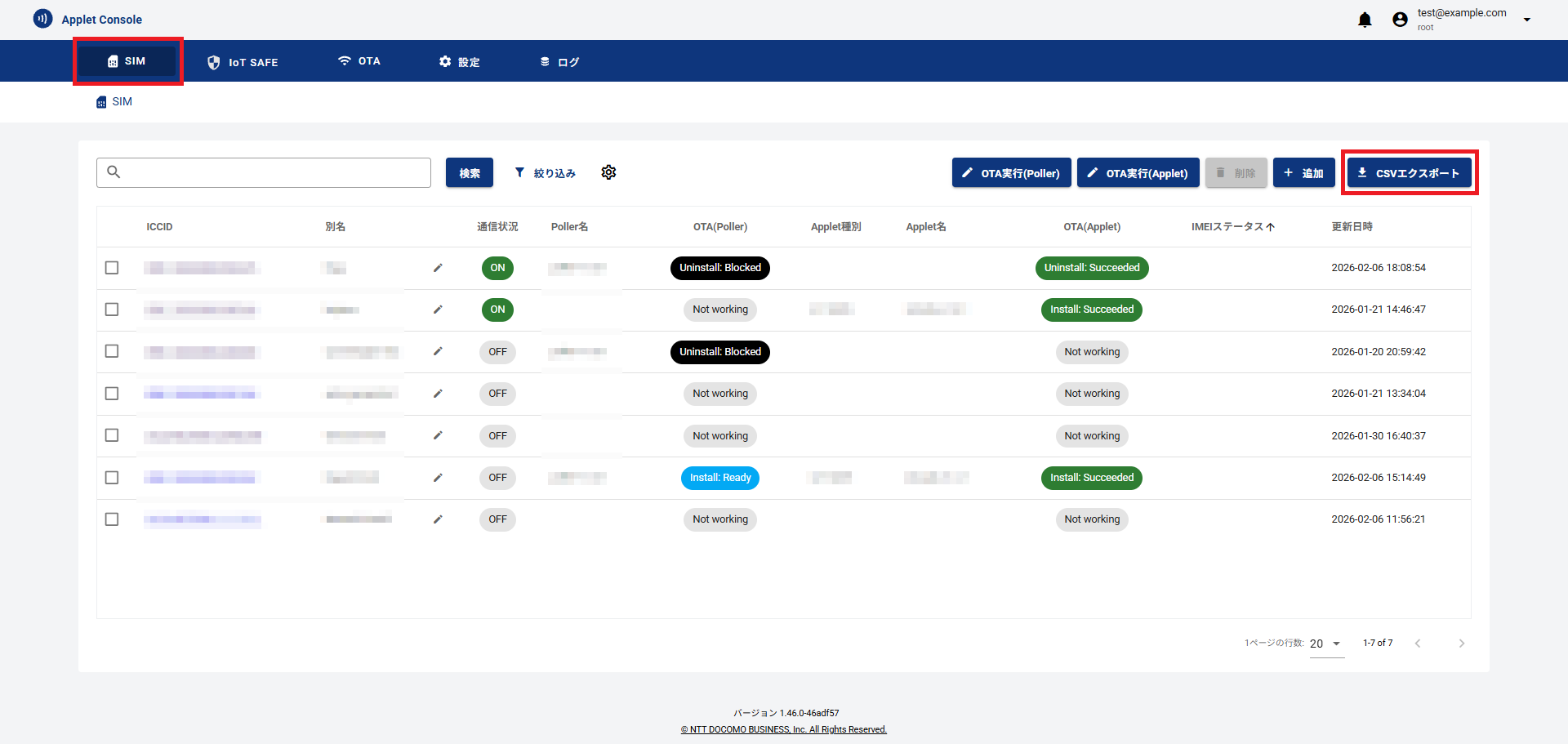This screenshot has width=1568, height=744.
Task: Click the user account avatar icon
Action: (1400, 20)
